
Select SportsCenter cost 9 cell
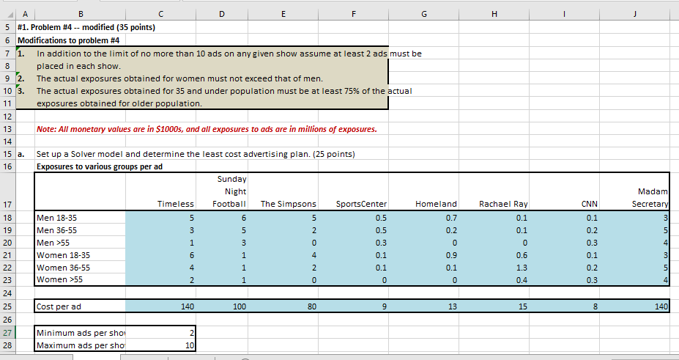[353, 307]
